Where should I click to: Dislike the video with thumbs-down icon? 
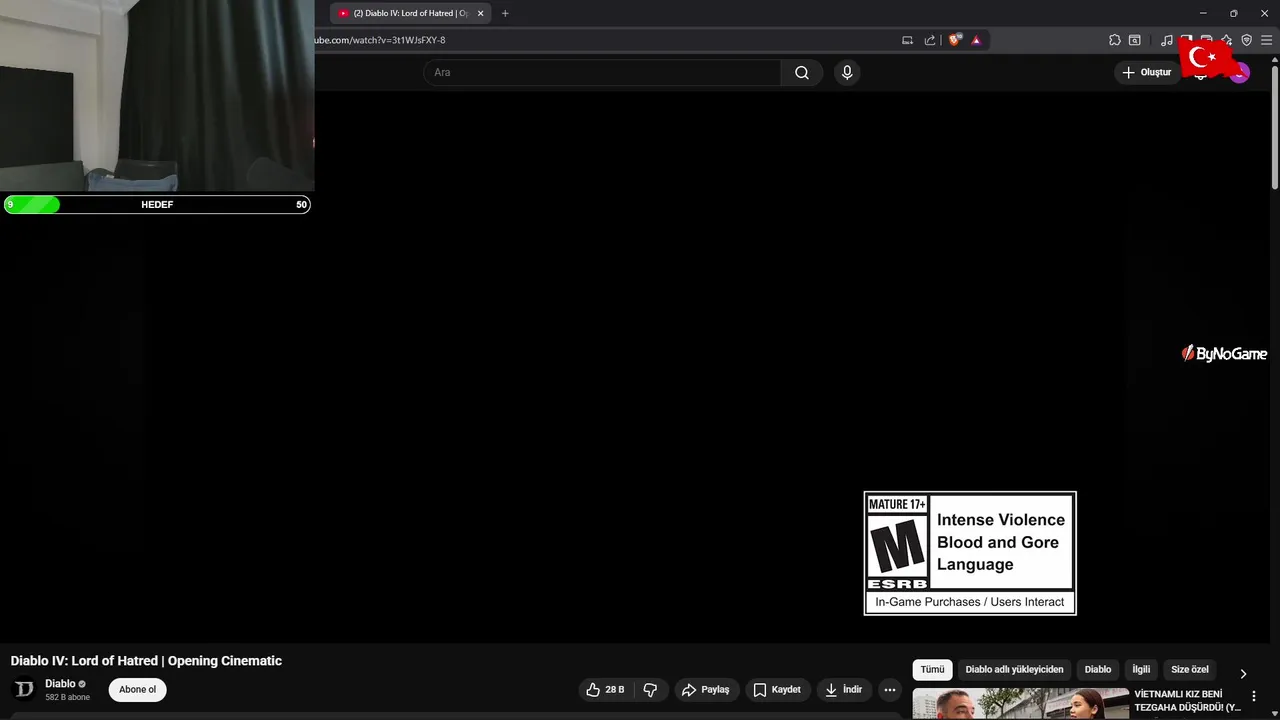coord(650,690)
